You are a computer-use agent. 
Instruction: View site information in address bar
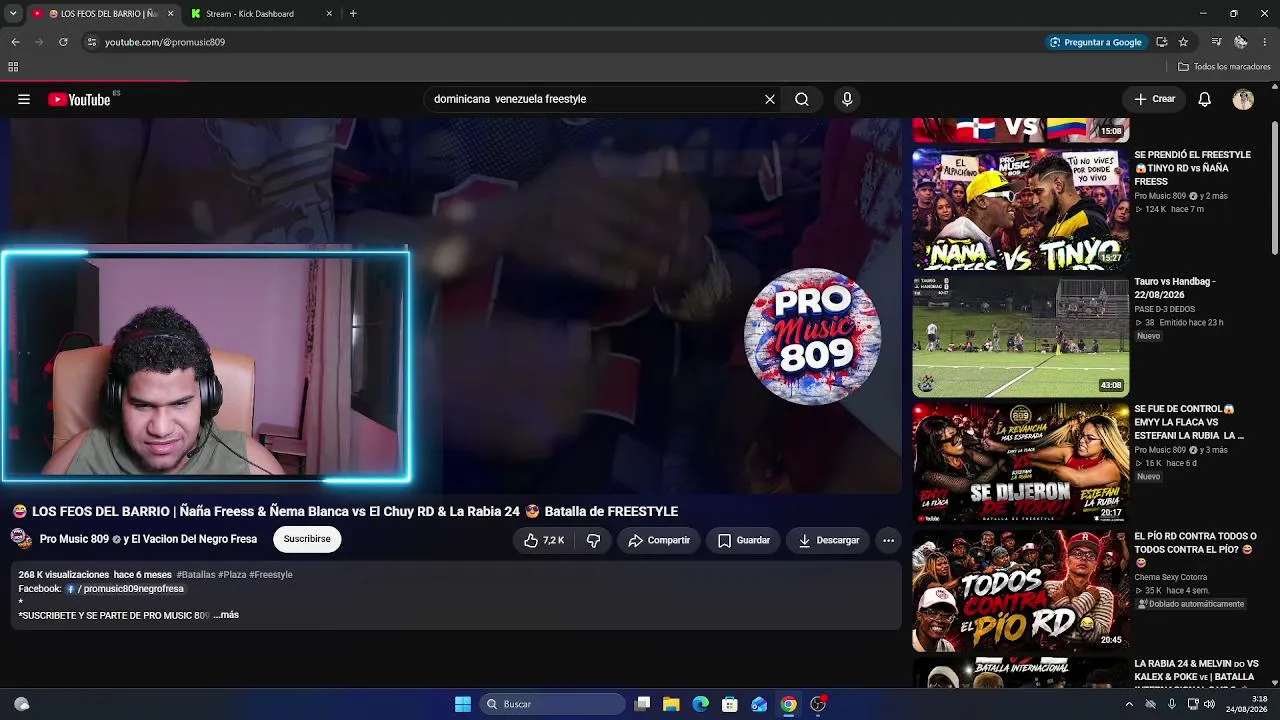(x=91, y=42)
